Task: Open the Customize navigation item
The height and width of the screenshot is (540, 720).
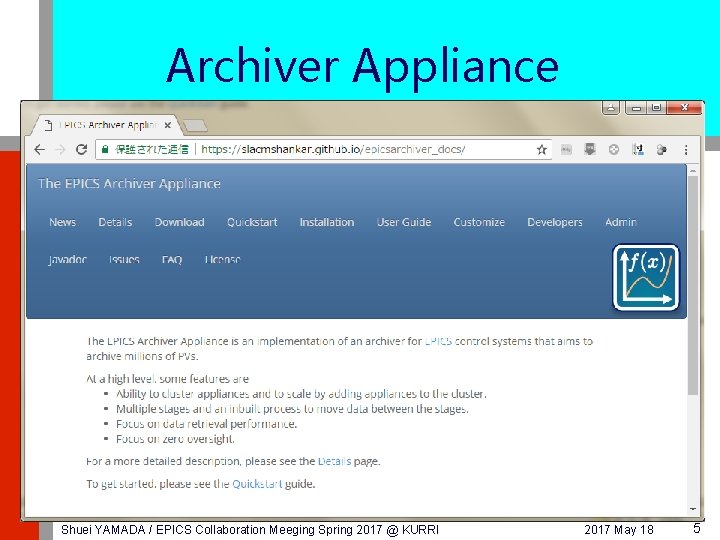Action: (479, 222)
